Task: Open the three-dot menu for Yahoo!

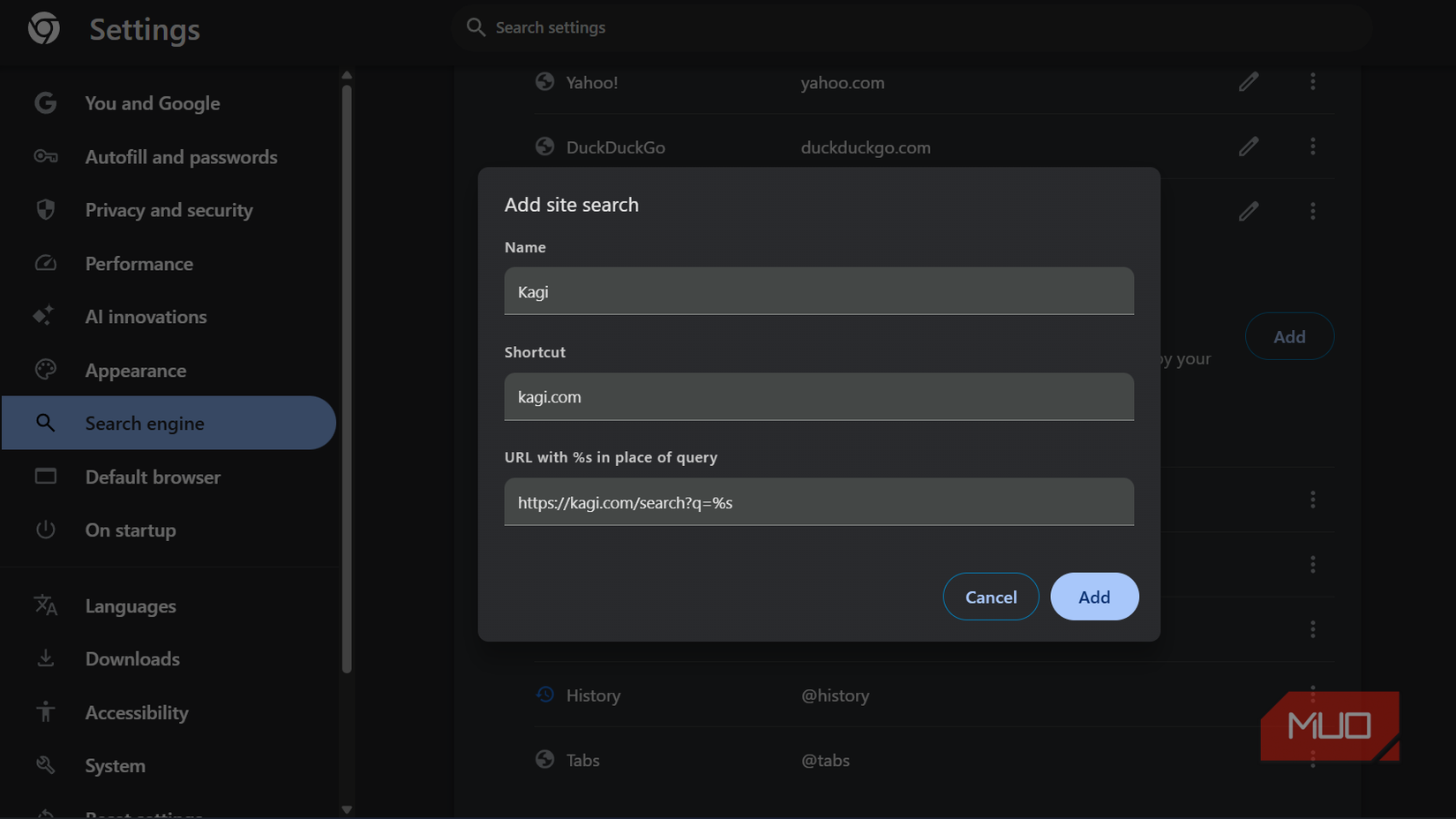Action: [1313, 82]
